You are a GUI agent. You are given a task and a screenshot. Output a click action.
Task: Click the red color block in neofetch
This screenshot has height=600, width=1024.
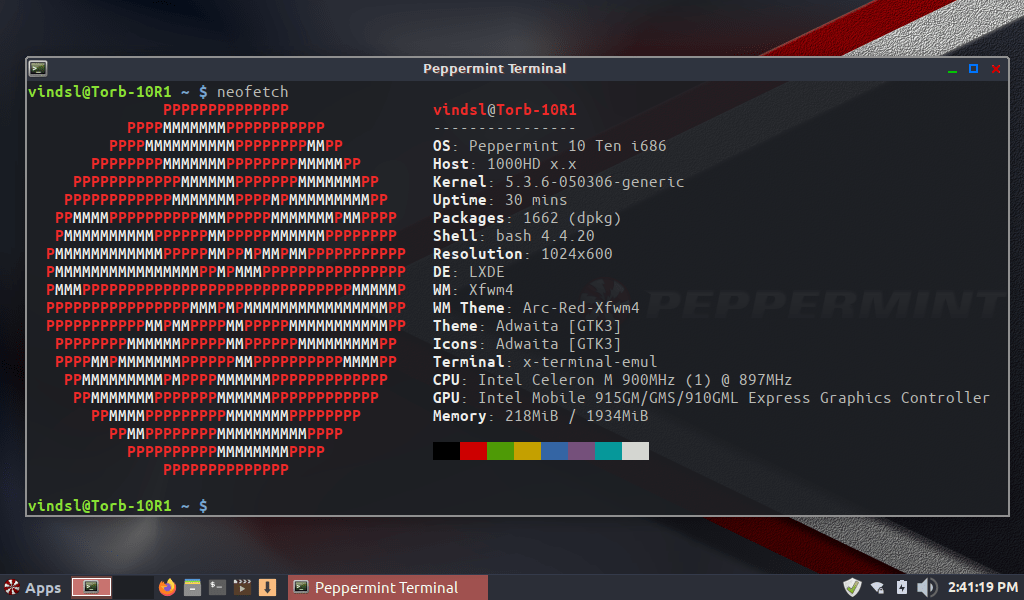[473, 451]
